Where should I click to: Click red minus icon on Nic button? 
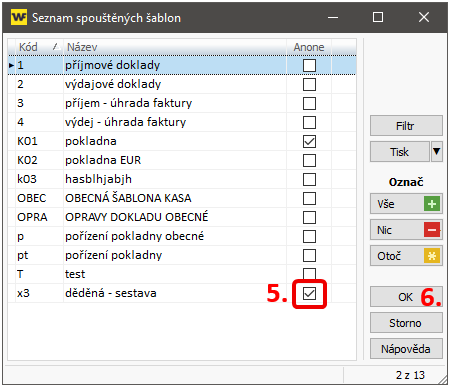[432, 230]
